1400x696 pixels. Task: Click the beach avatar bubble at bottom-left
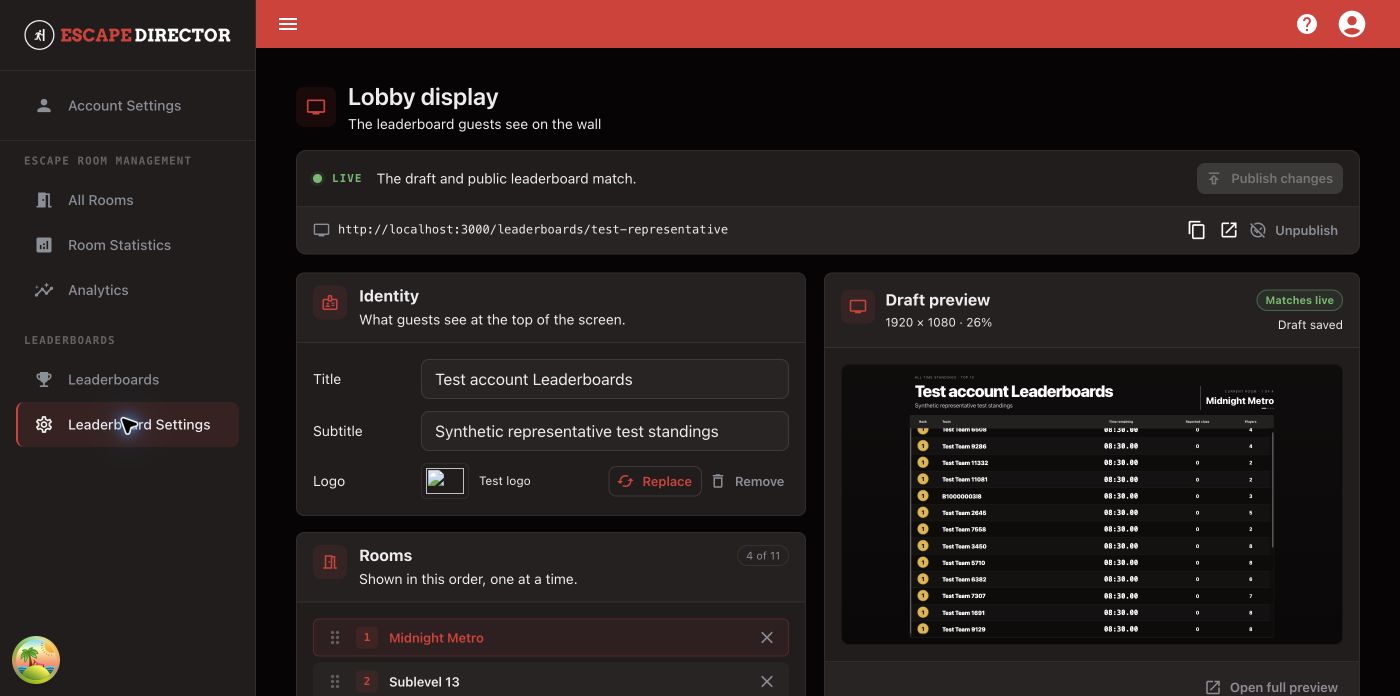coord(36,660)
